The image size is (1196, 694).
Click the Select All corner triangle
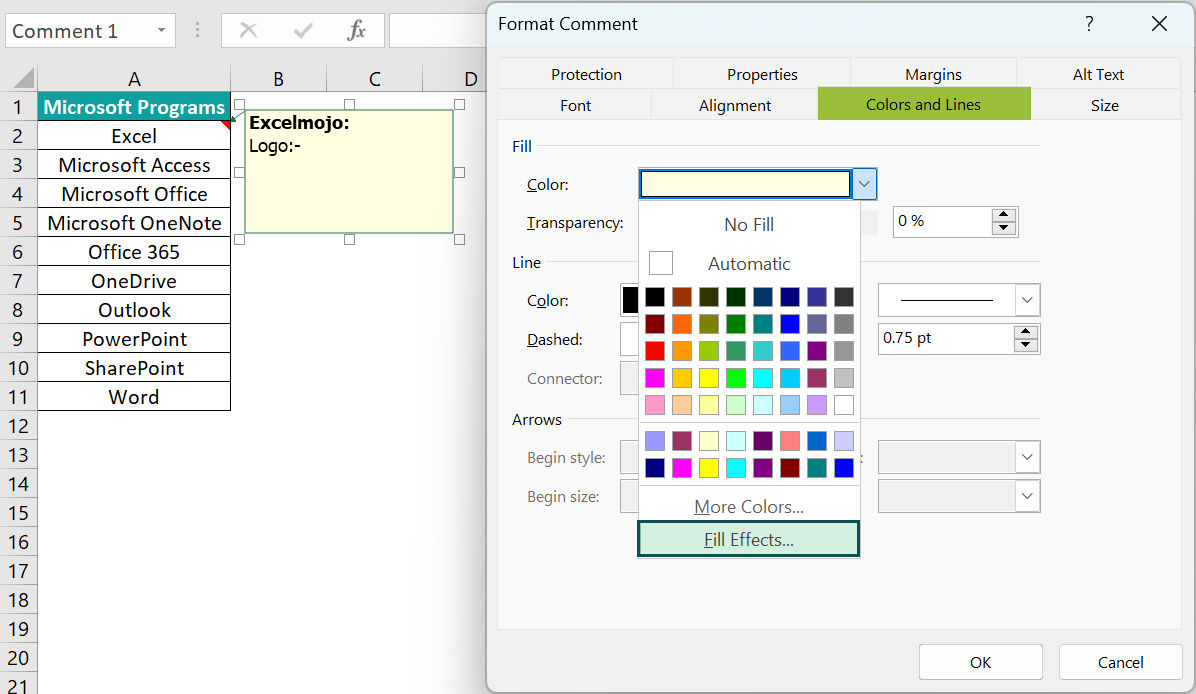[24, 78]
